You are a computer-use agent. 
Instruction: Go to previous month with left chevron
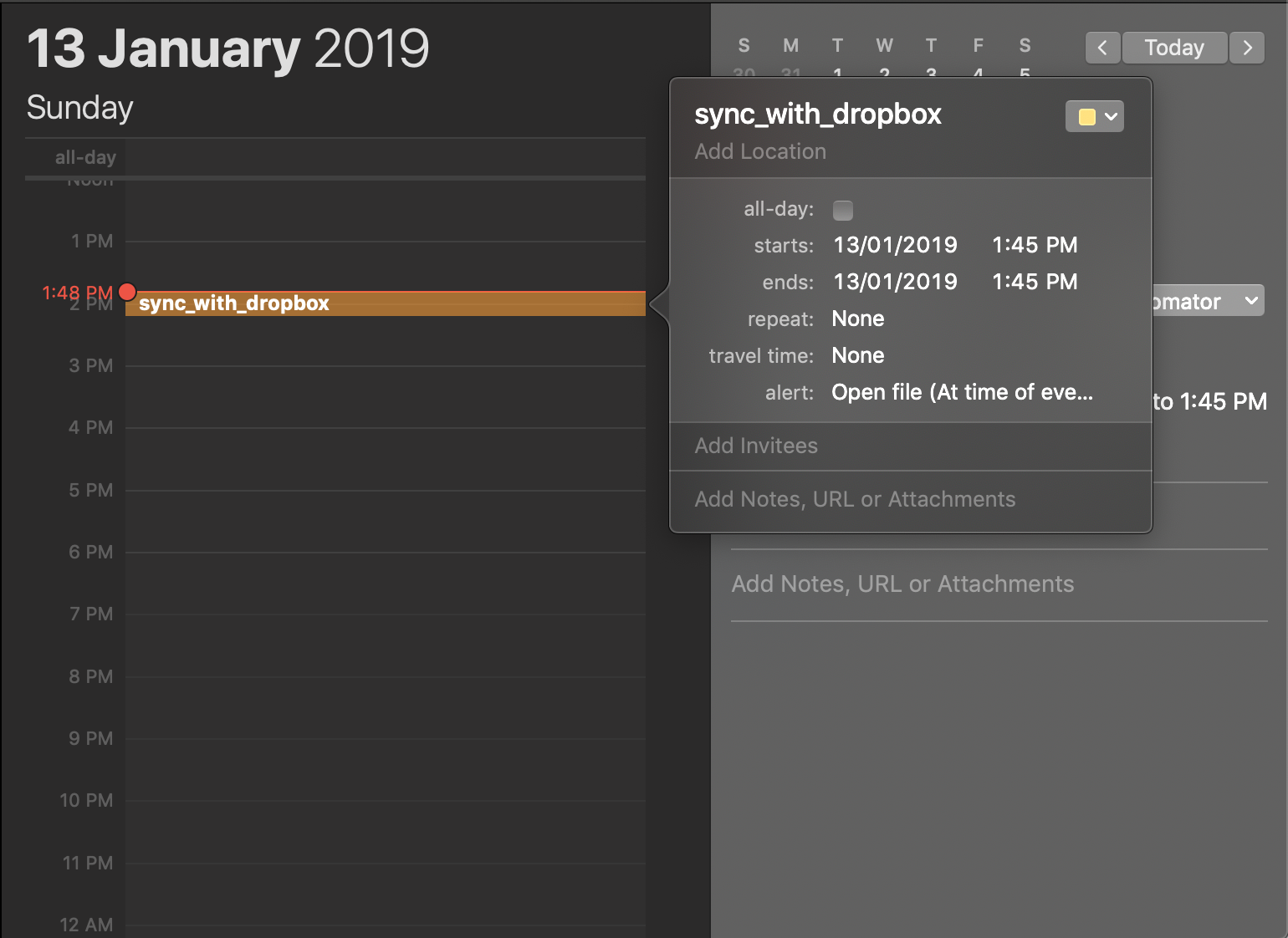[1102, 48]
